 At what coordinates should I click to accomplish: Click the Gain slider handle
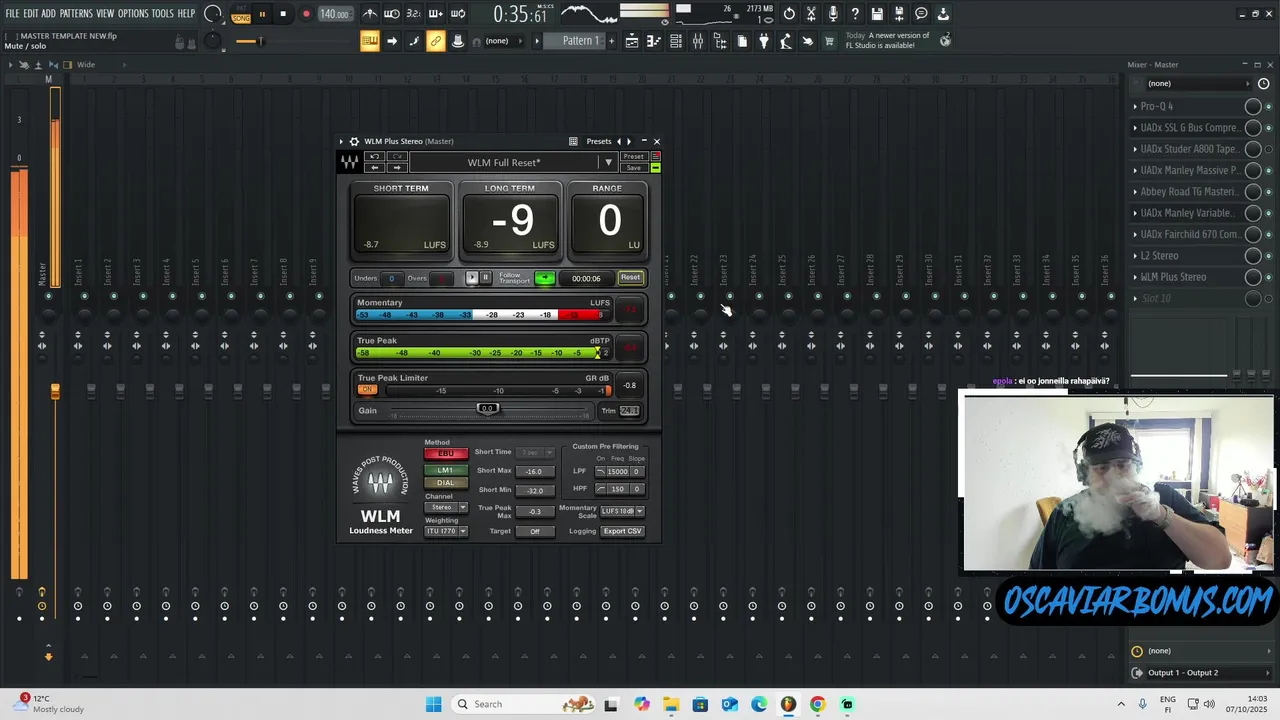pos(487,408)
